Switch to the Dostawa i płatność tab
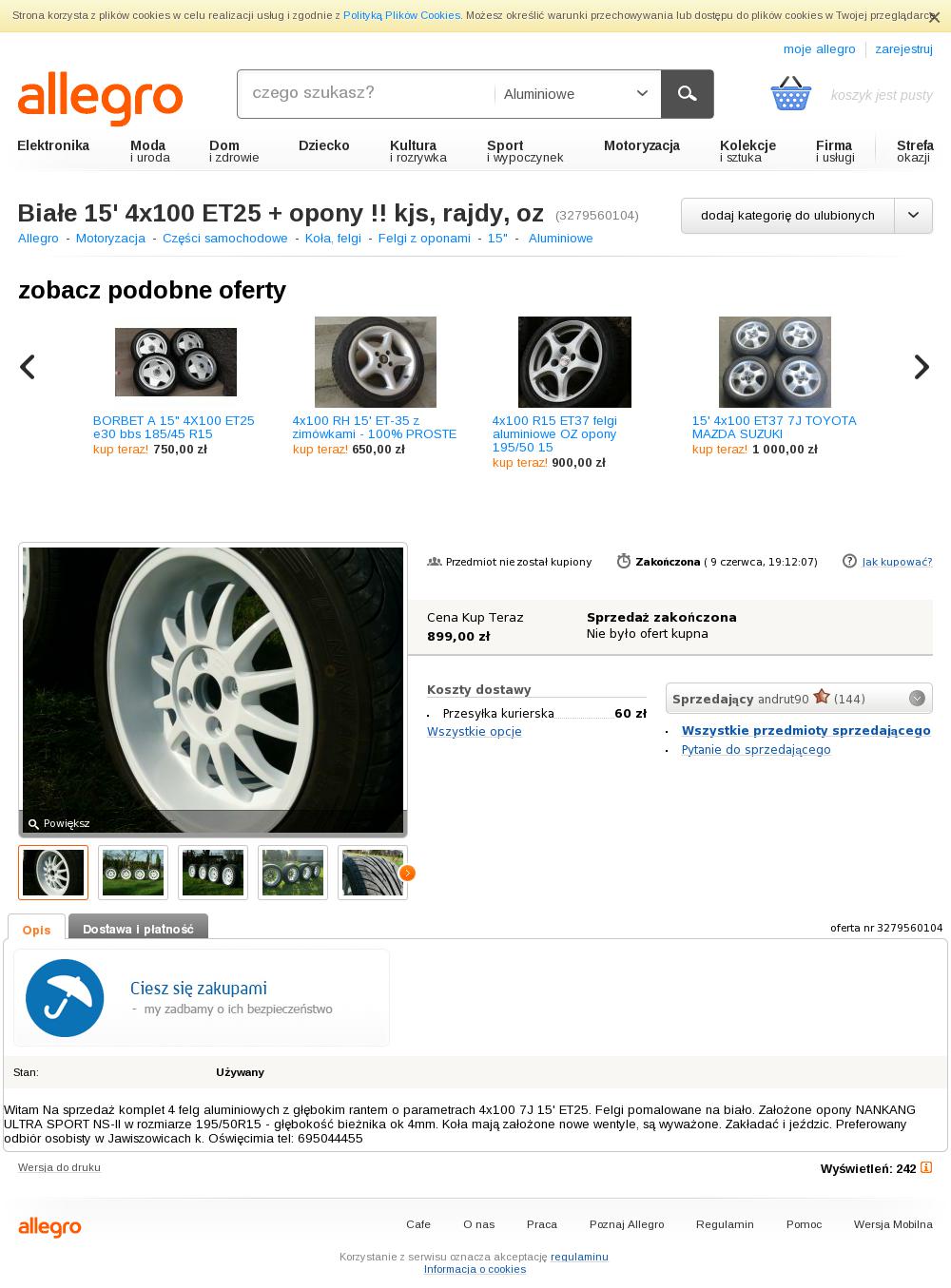 tap(138, 929)
